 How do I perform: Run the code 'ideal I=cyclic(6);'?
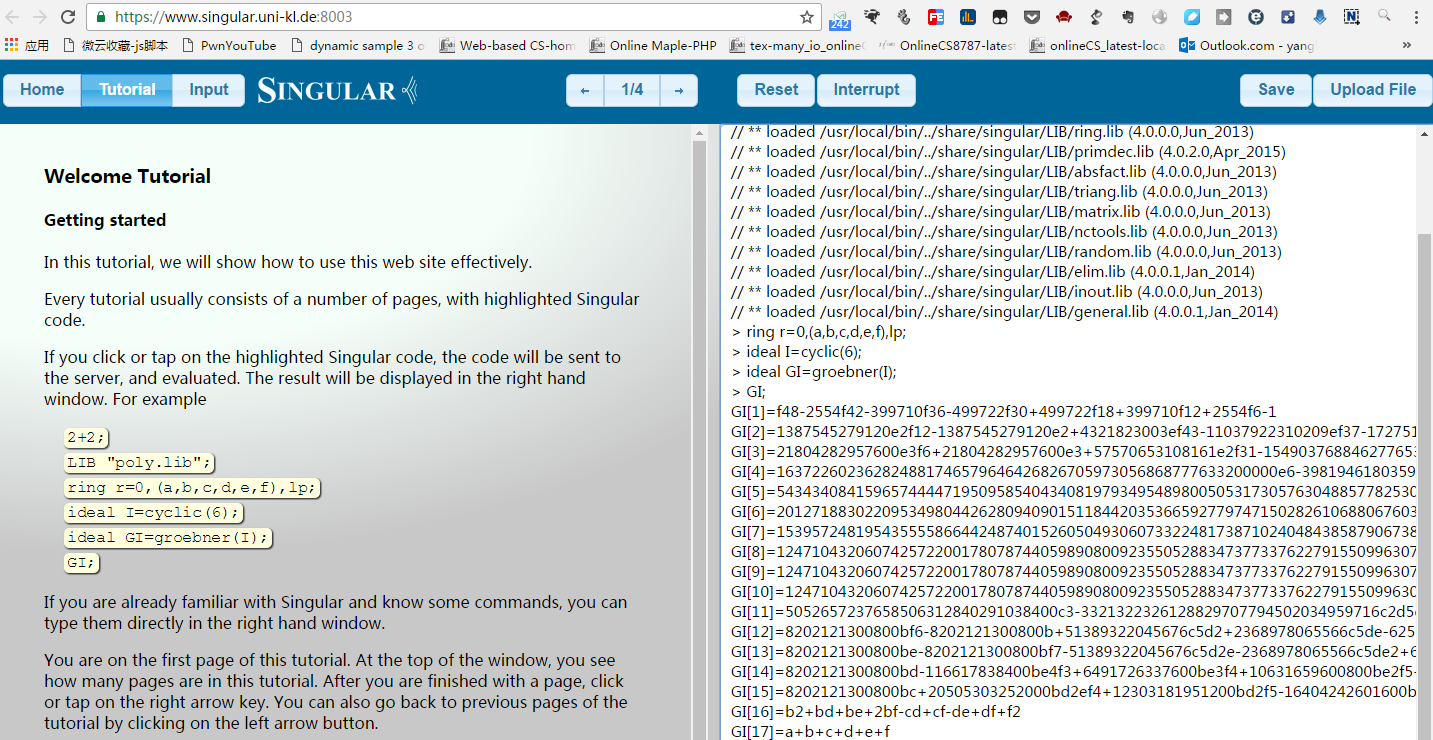coord(154,512)
